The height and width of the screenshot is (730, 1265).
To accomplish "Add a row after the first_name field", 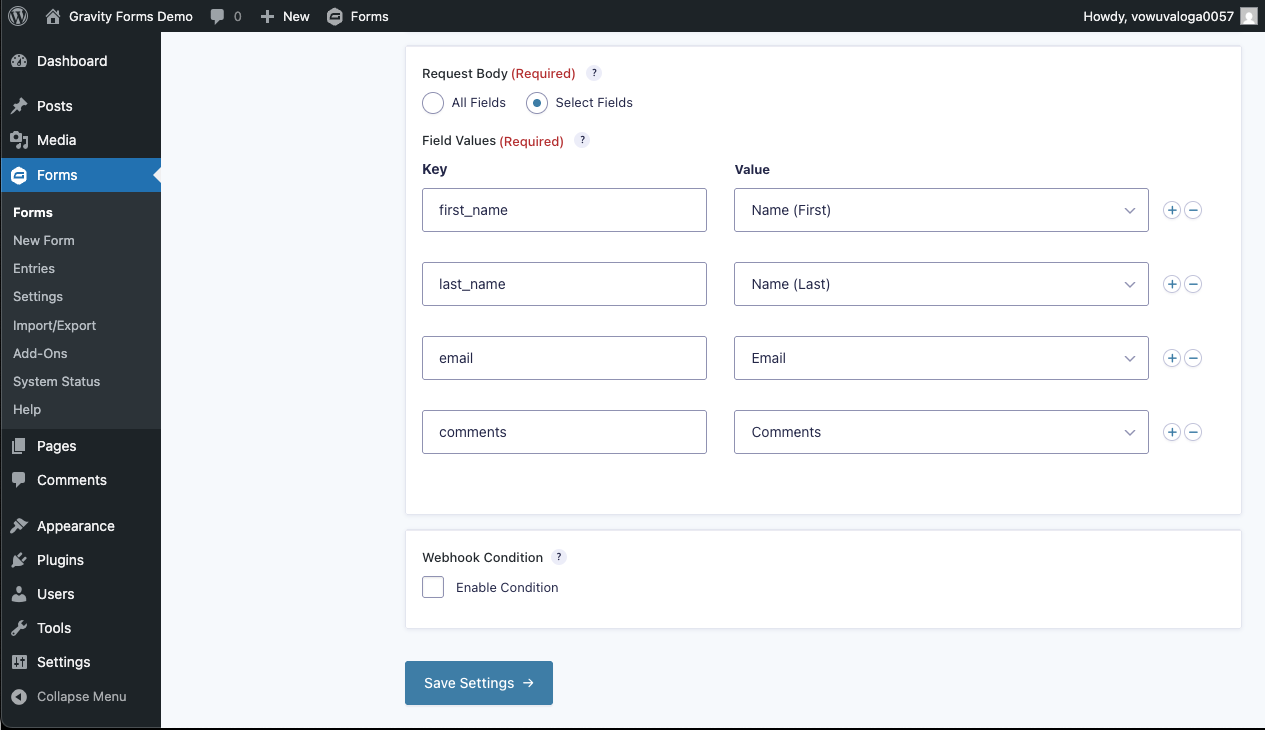I will point(1172,210).
